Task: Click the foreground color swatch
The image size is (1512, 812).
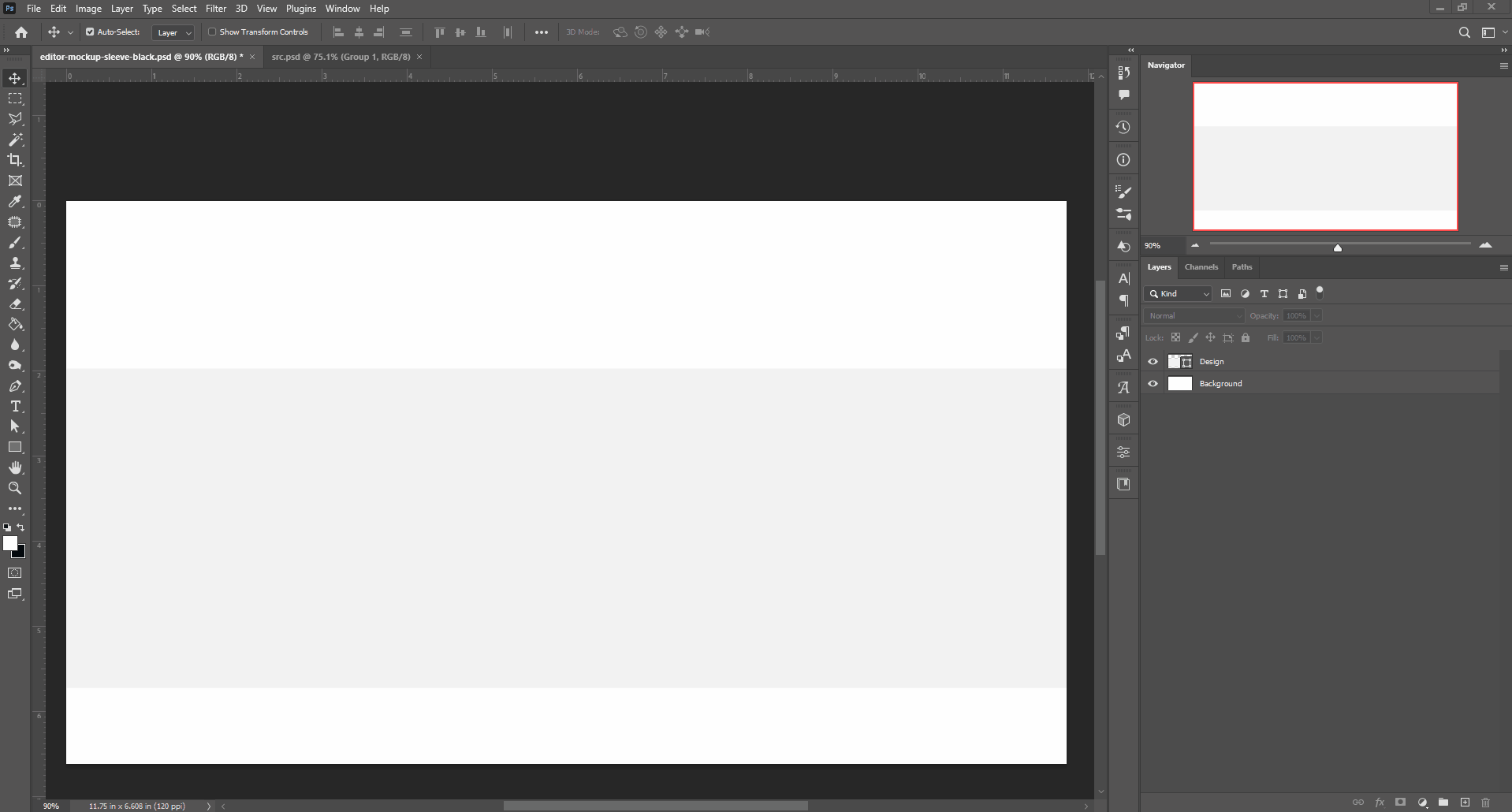Action: point(11,543)
